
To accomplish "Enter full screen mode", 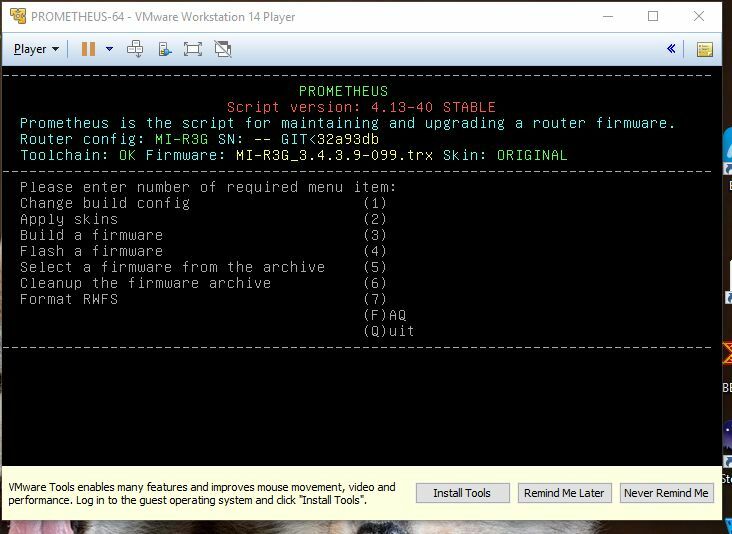I will coord(193,49).
